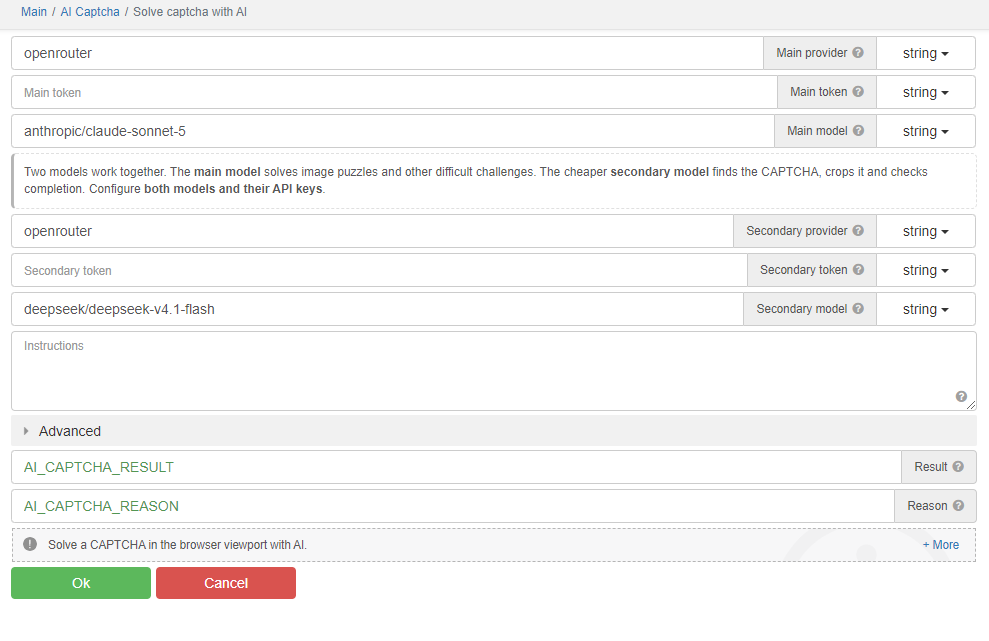Open the Secondary provider type dropdown
The image size is (989, 641).
pos(925,232)
